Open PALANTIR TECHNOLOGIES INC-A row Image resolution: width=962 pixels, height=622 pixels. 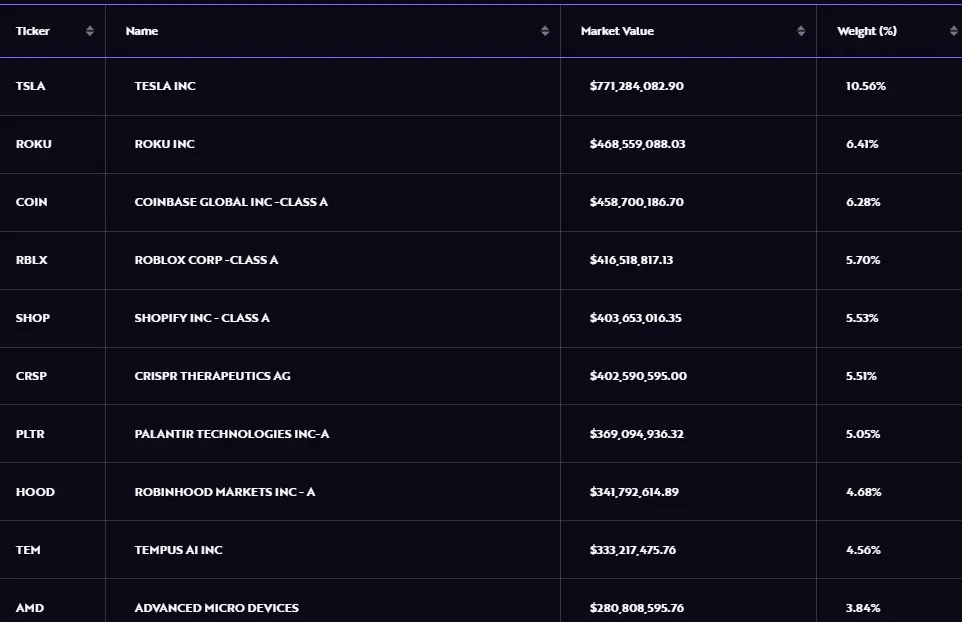point(481,434)
